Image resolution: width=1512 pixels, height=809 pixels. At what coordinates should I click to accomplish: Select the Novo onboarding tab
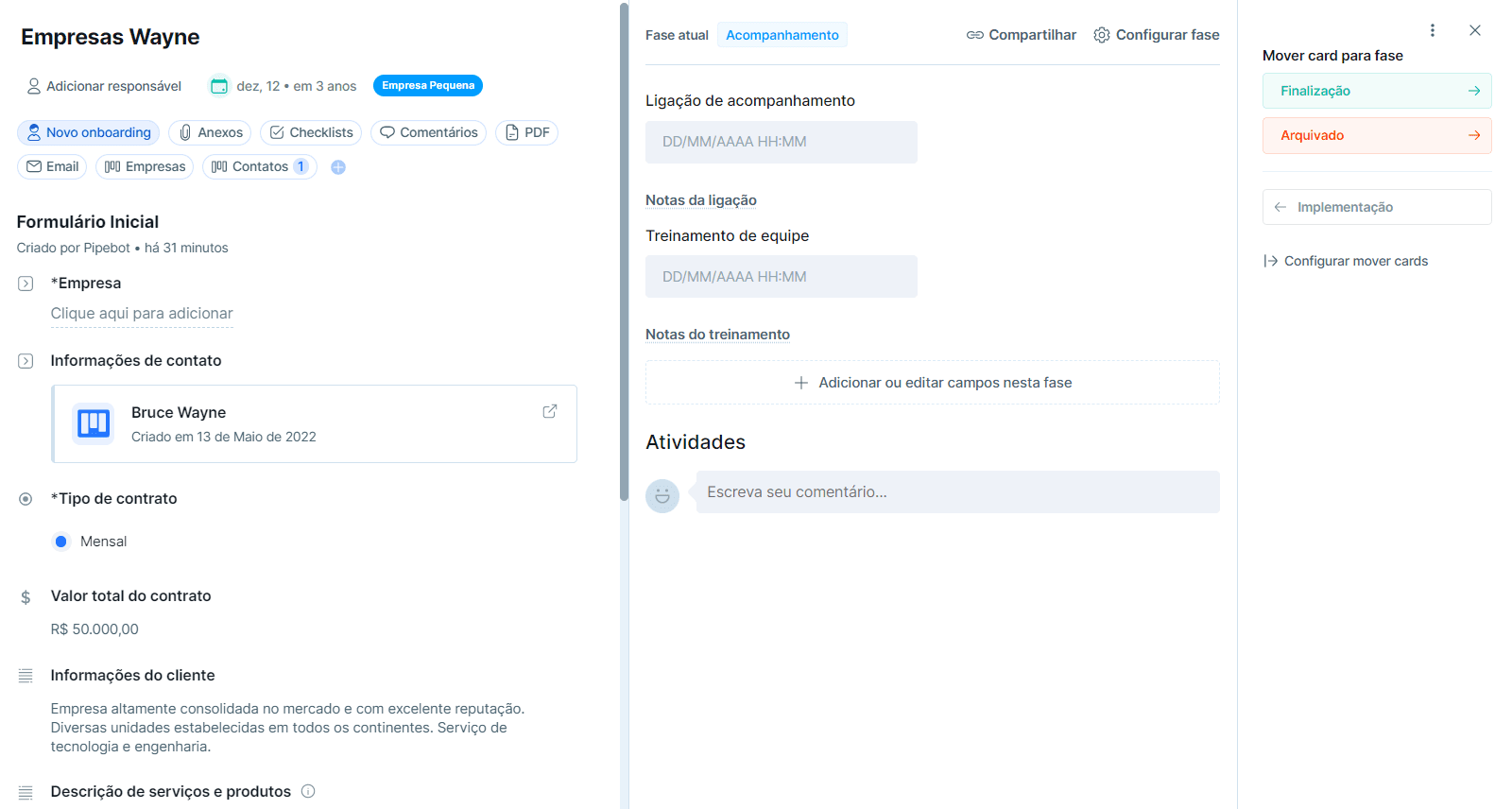tap(89, 132)
